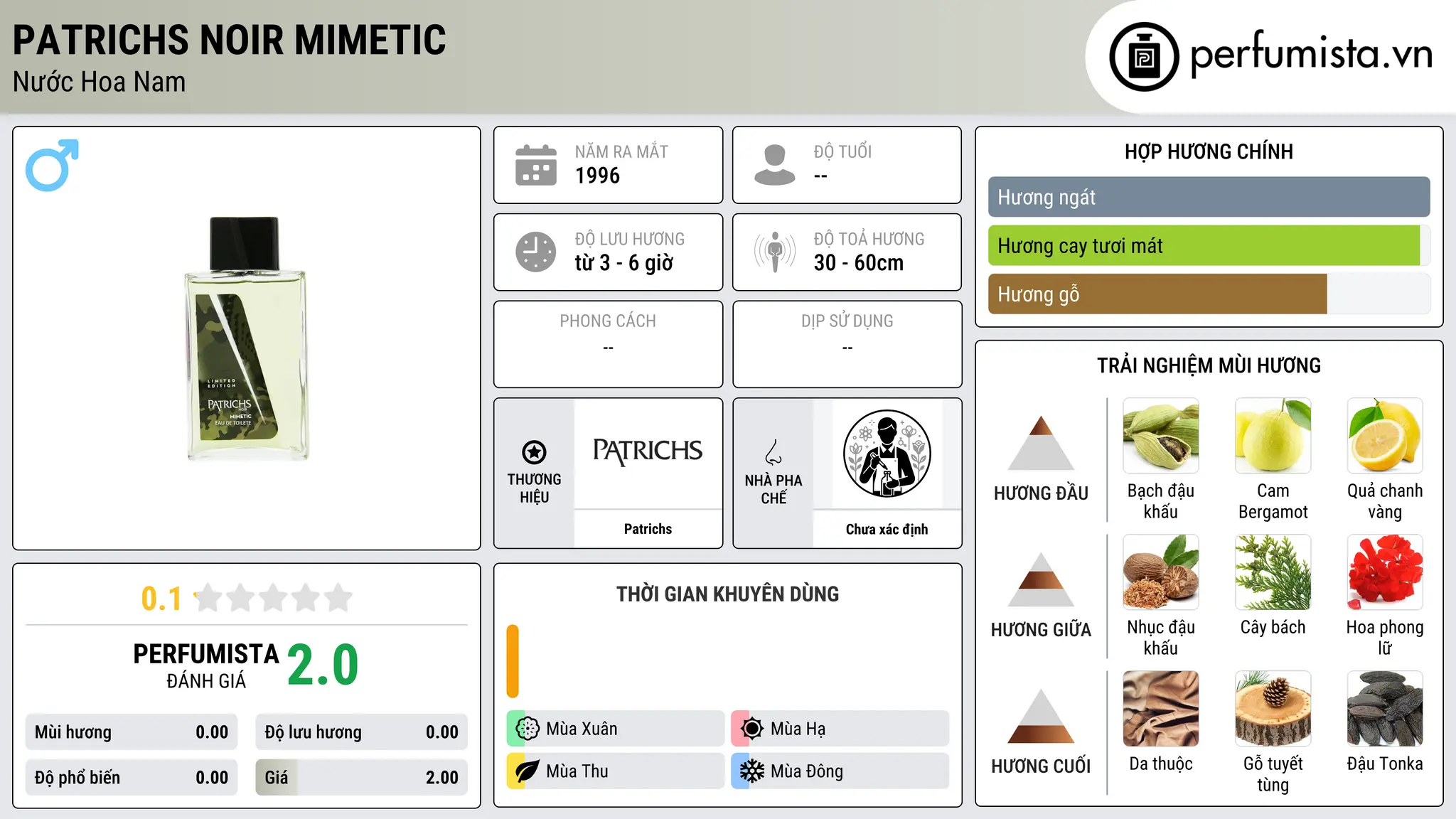Click the Độ phổ biến score row

pos(132,778)
